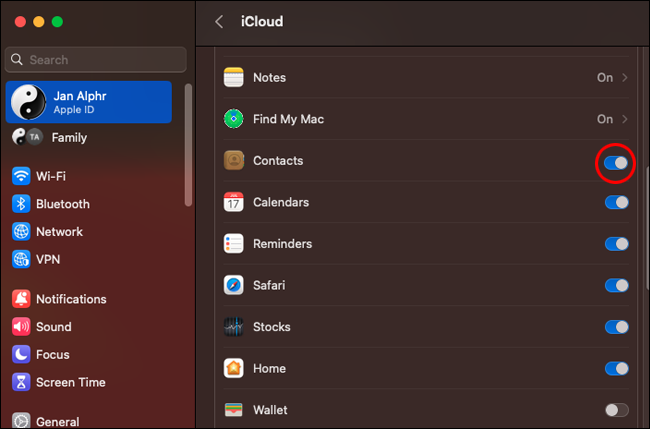Switch off the Home toggle

(x=616, y=368)
